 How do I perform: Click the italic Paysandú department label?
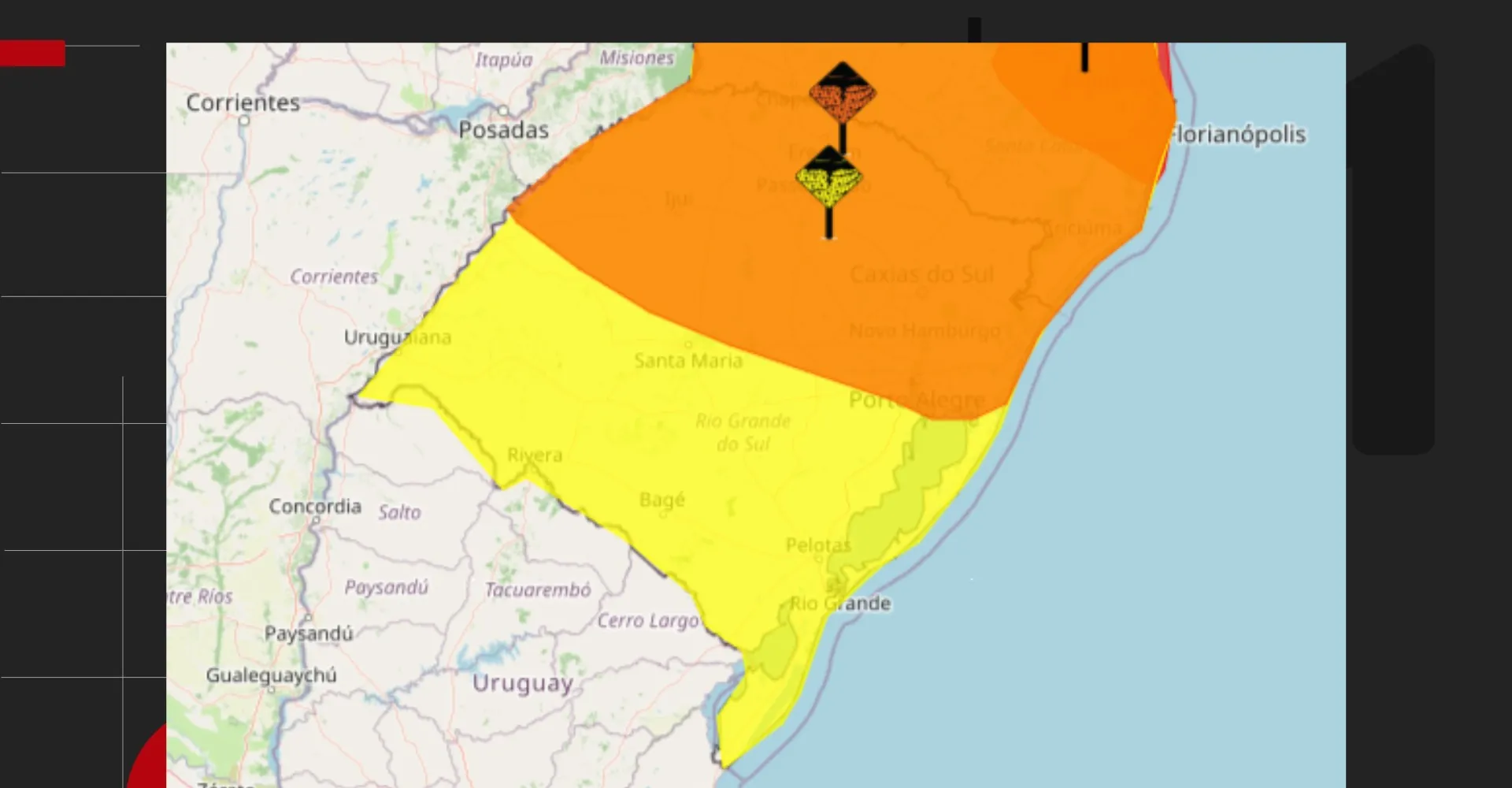tap(386, 587)
